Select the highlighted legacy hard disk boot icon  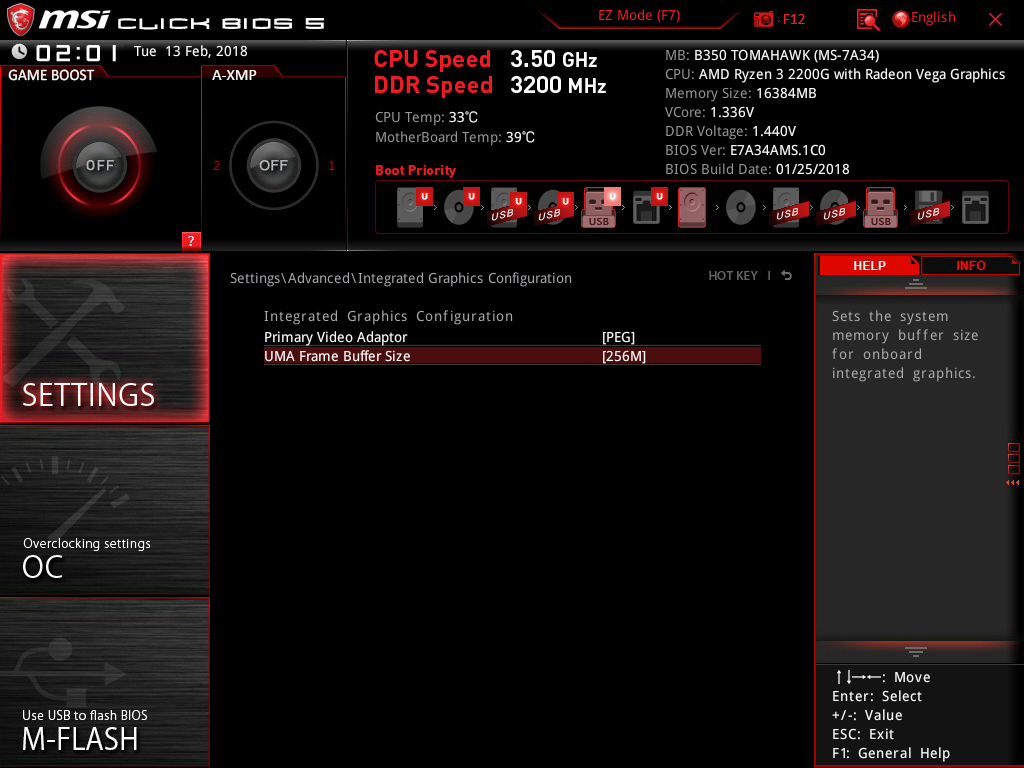click(x=692, y=207)
